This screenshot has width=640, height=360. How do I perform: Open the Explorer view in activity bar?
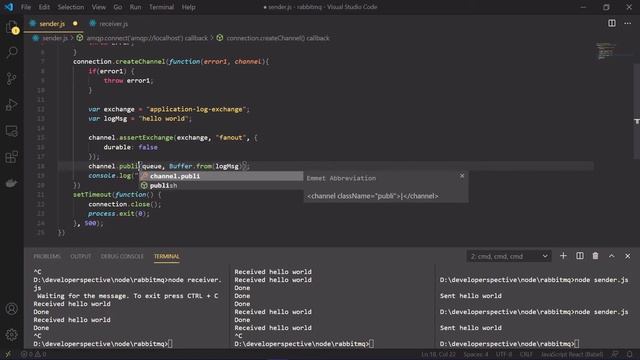(11, 27)
